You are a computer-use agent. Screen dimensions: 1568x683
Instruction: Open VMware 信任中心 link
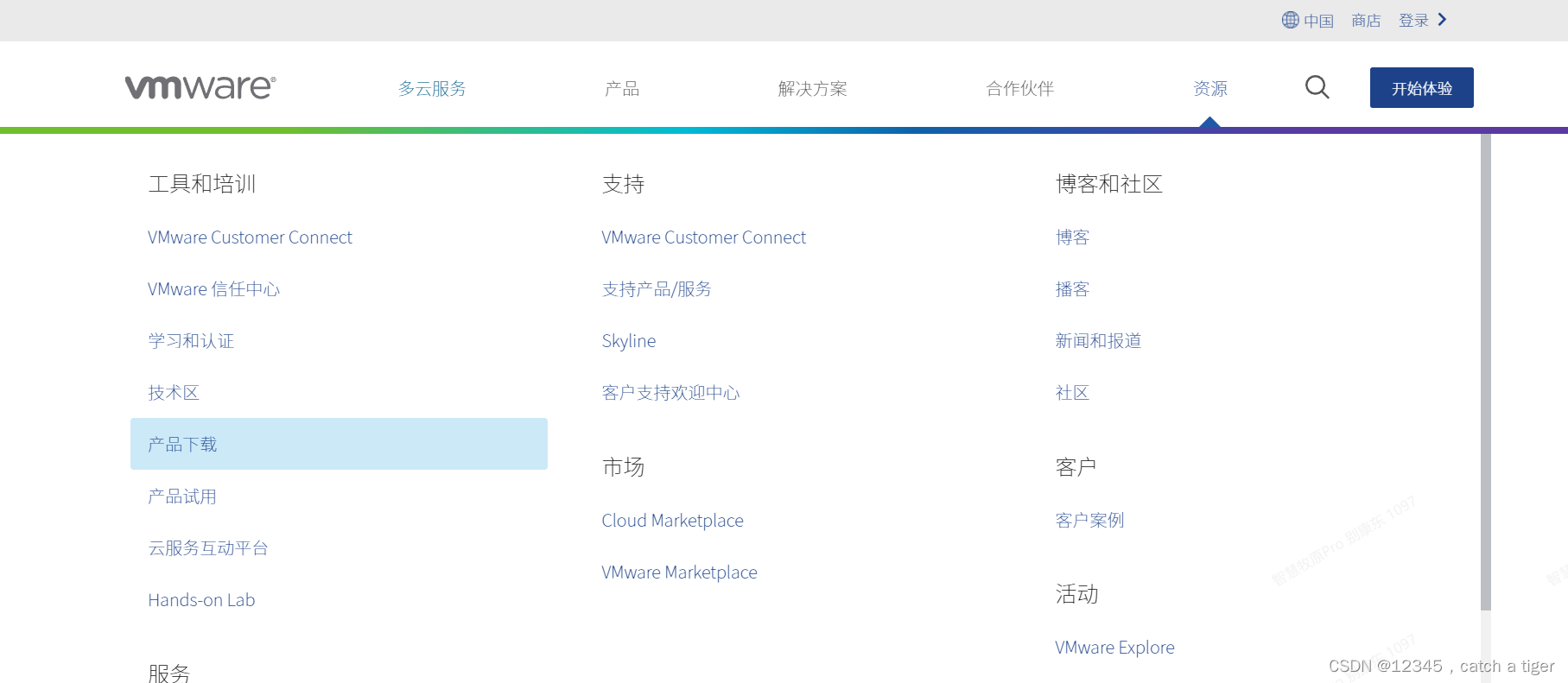click(213, 289)
